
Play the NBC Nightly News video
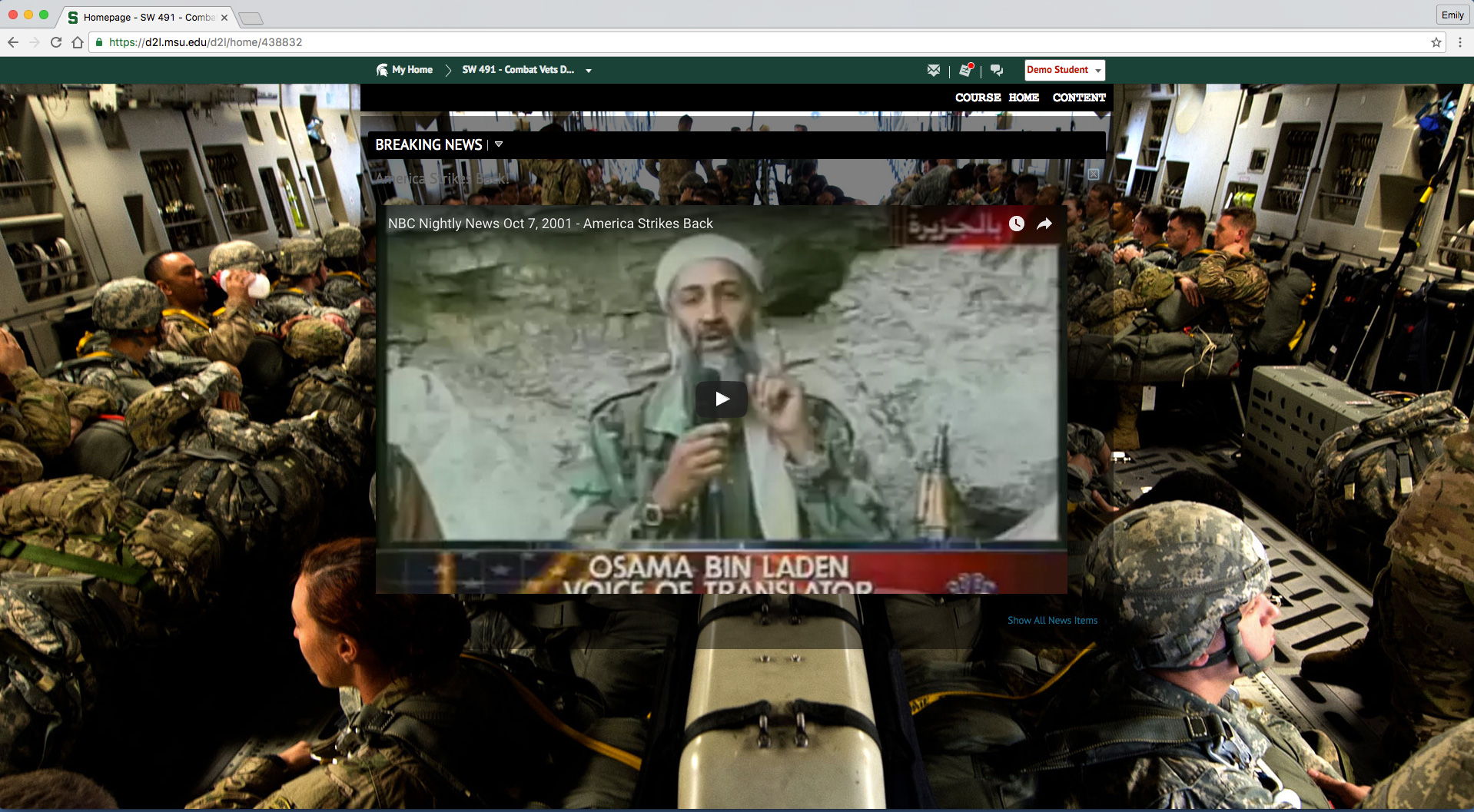tap(721, 399)
